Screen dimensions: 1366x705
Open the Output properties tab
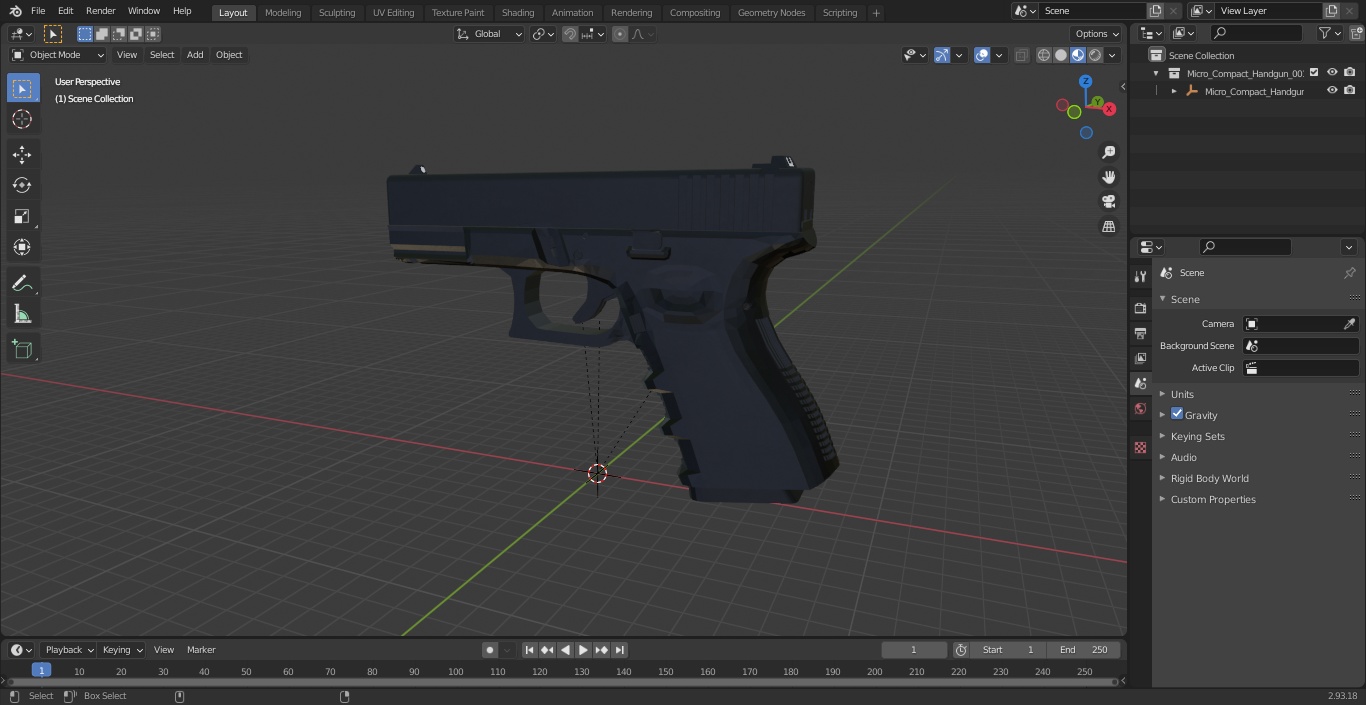click(1140, 333)
